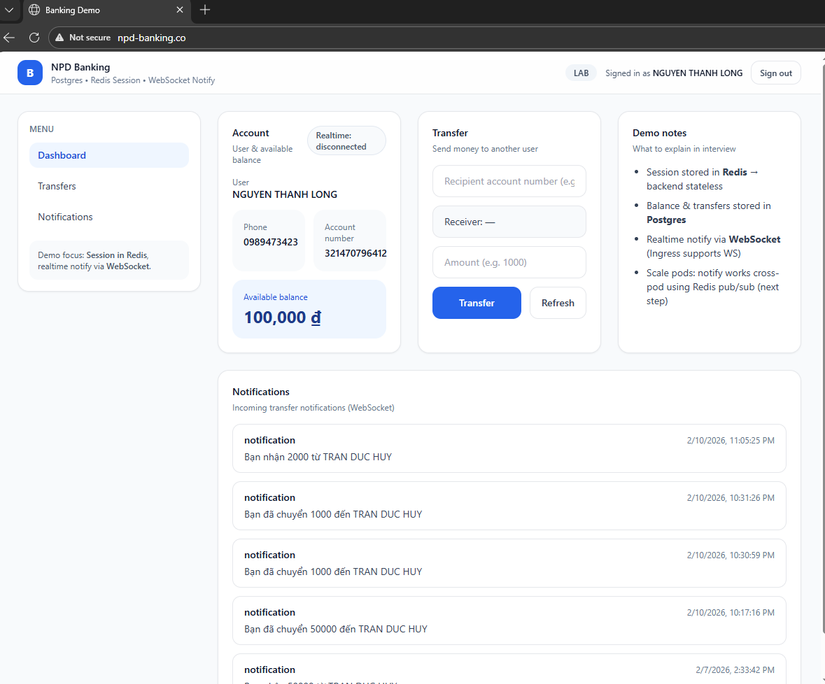
Task: Click the account number 321470796412
Action: (x=355, y=253)
